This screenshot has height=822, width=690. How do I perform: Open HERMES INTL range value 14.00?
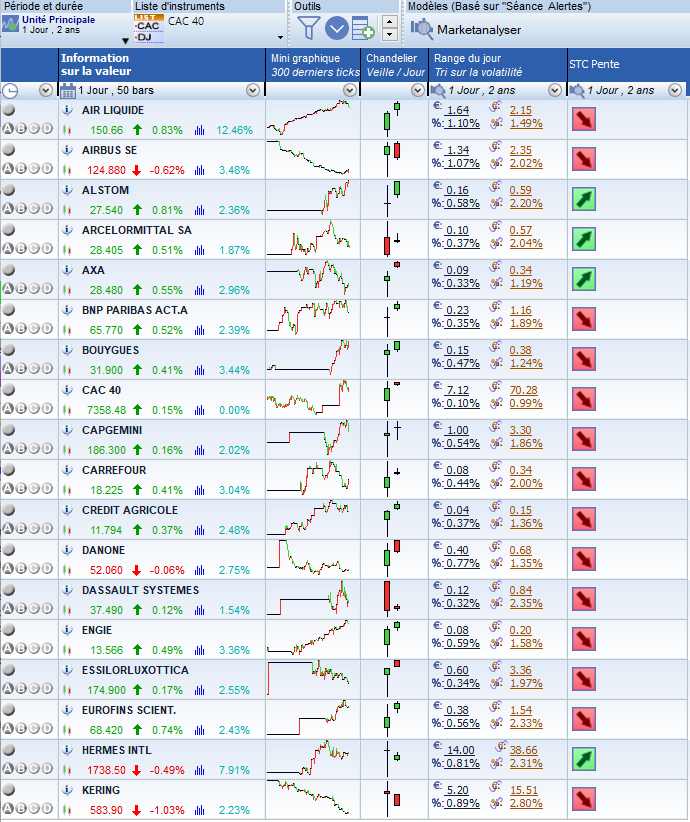pos(460,751)
